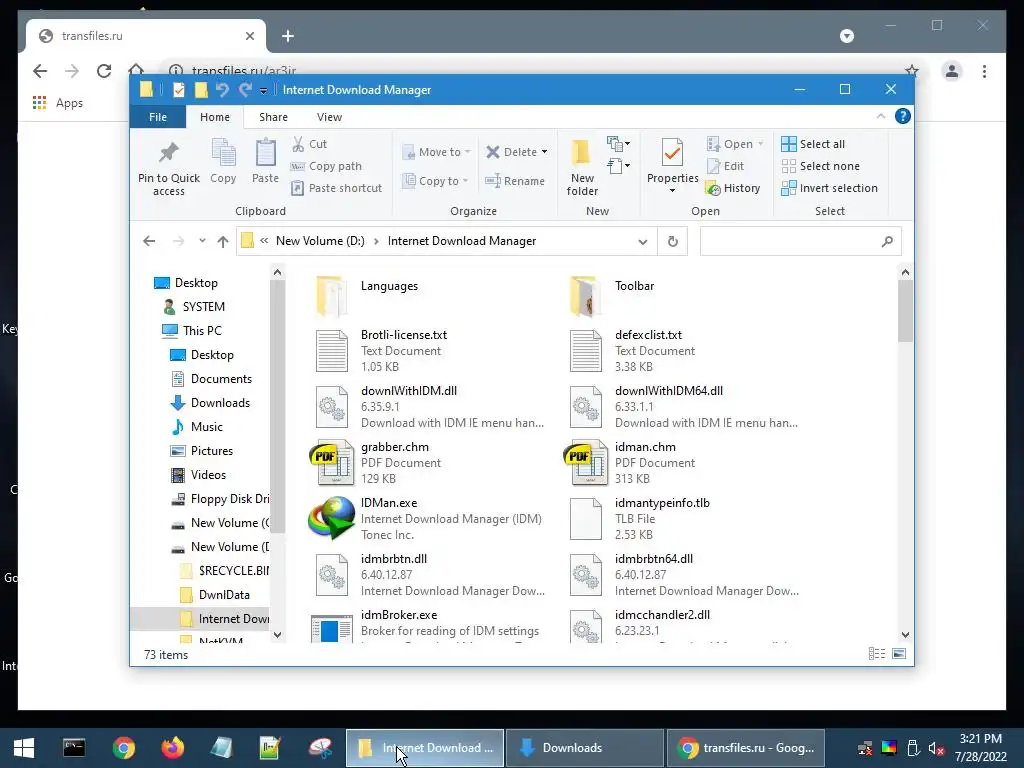Expand the address bar history dropdown
Image resolution: width=1024 pixels, height=768 pixels.
643,242
